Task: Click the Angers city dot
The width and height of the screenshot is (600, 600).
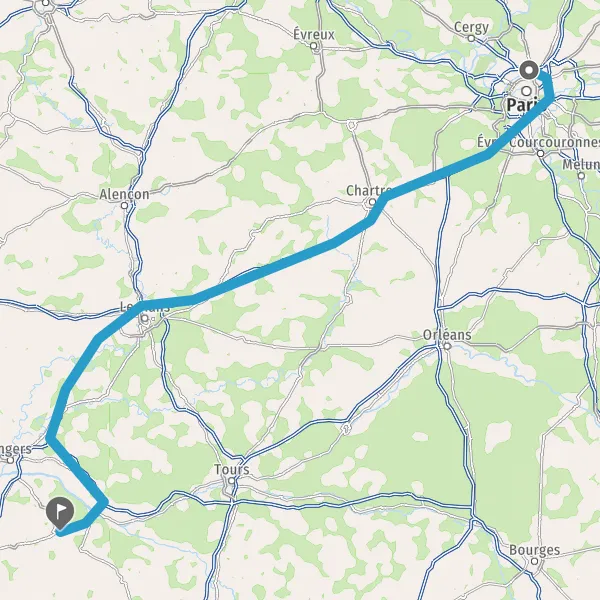Action: tap(10, 460)
